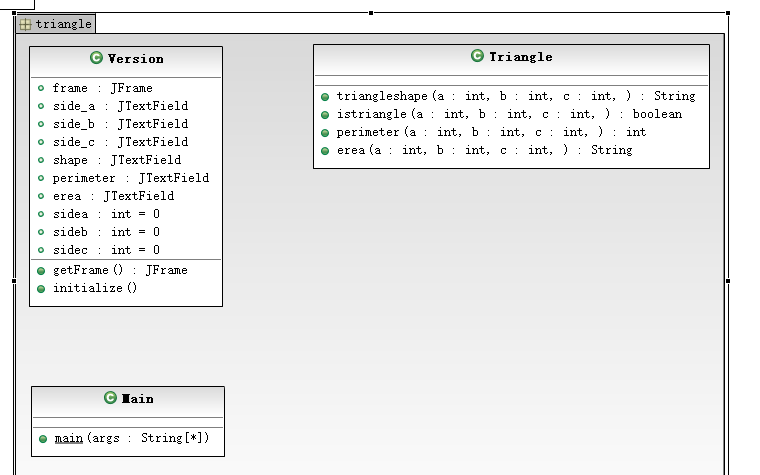Click the visibility icon beside sidea attribute
The image size is (760, 475).
pos(41,214)
